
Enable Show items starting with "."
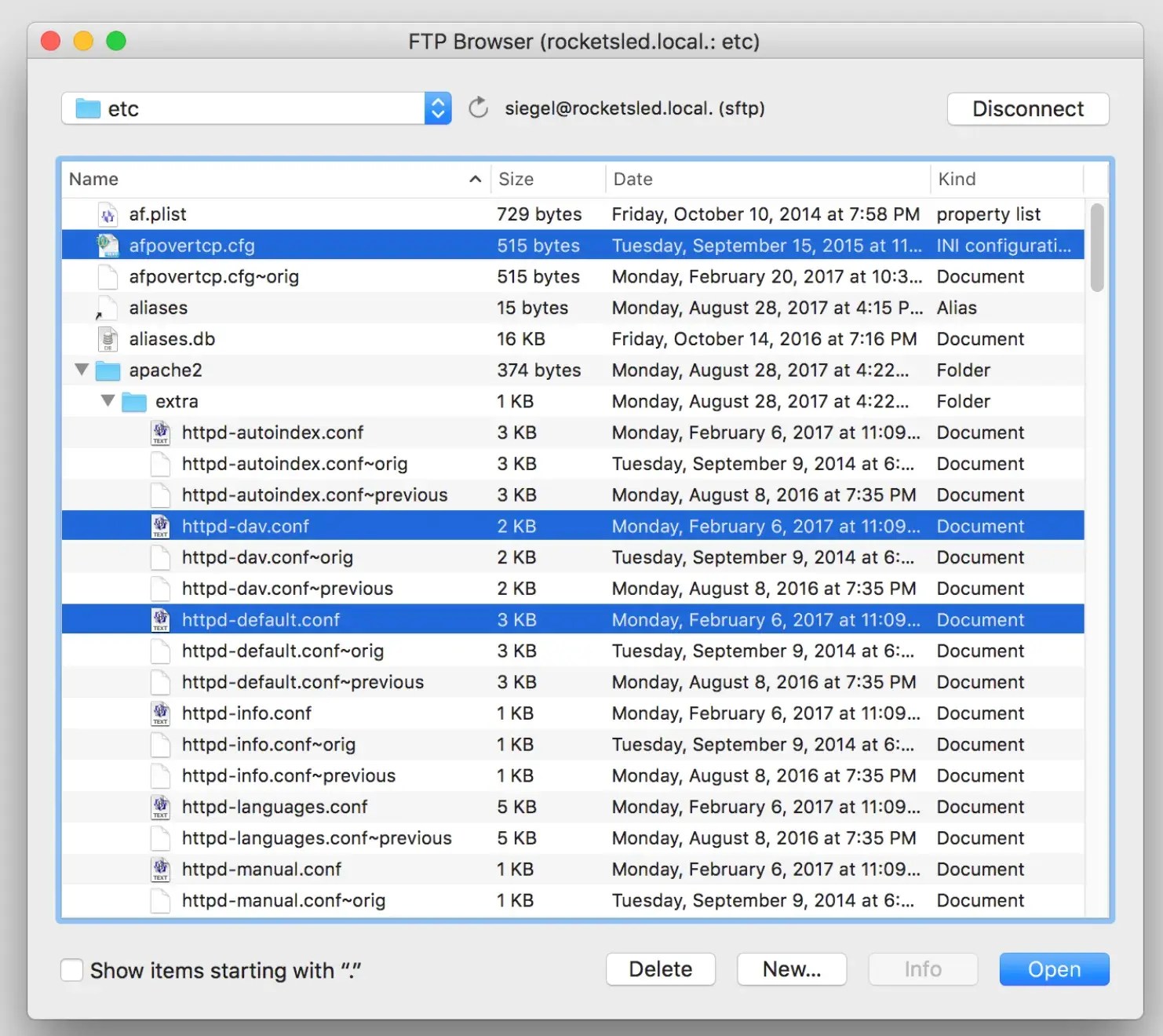71,970
